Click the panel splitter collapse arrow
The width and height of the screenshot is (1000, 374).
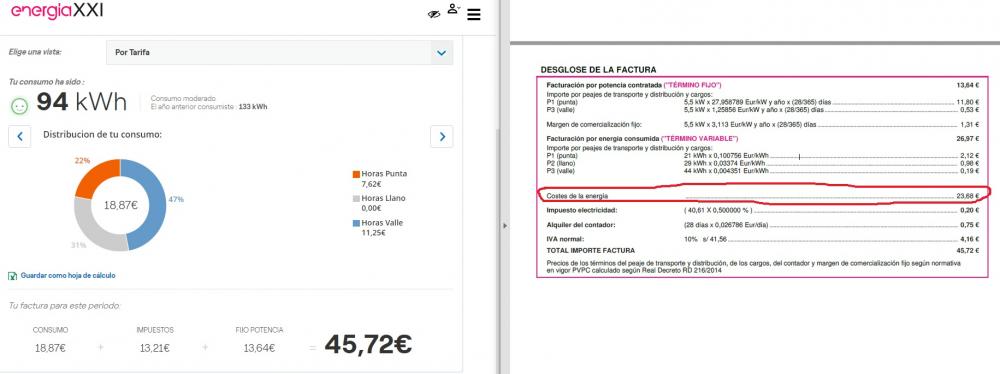[504, 225]
